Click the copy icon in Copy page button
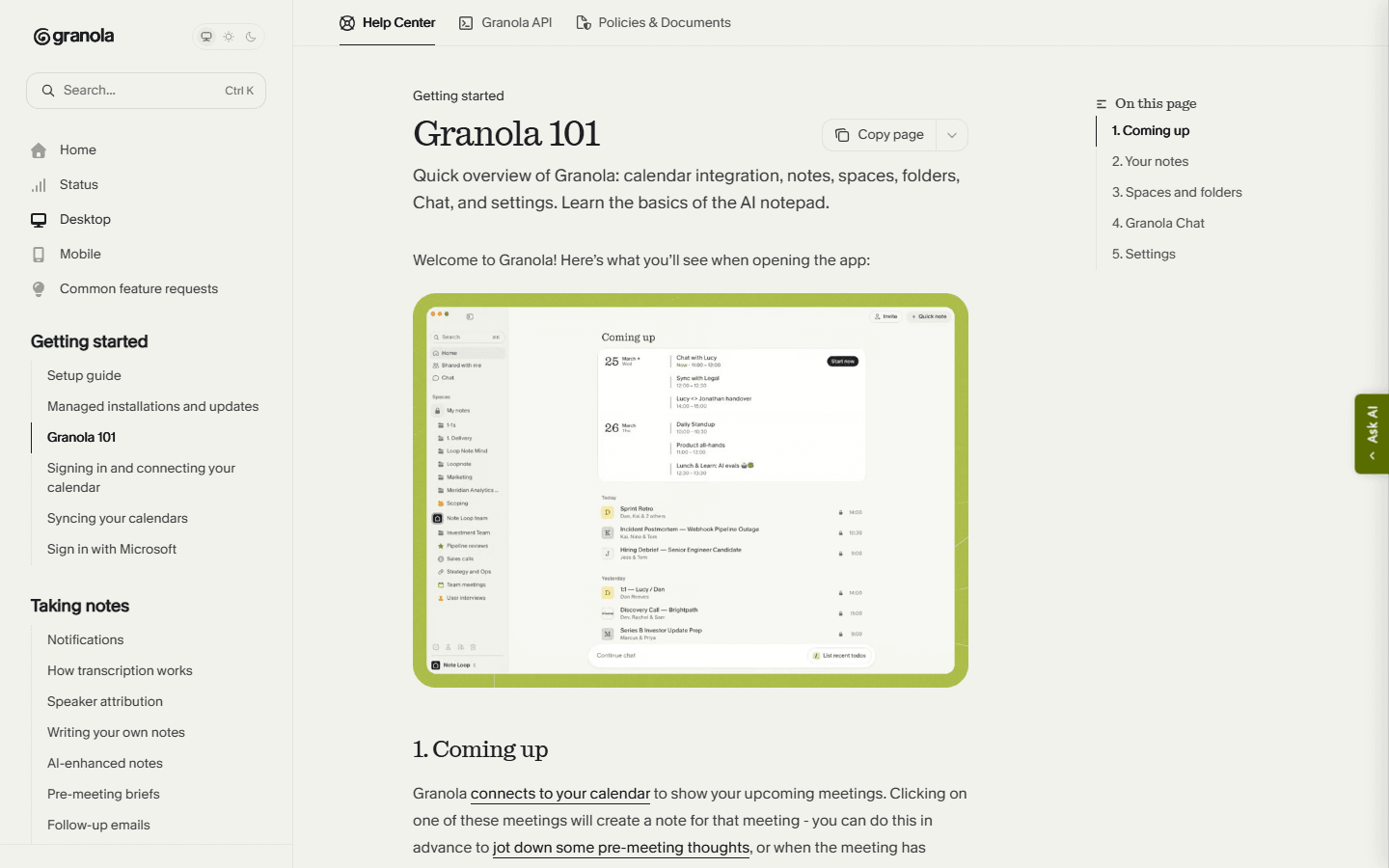1389x868 pixels. pyautogui.click(x=842, y=135)
